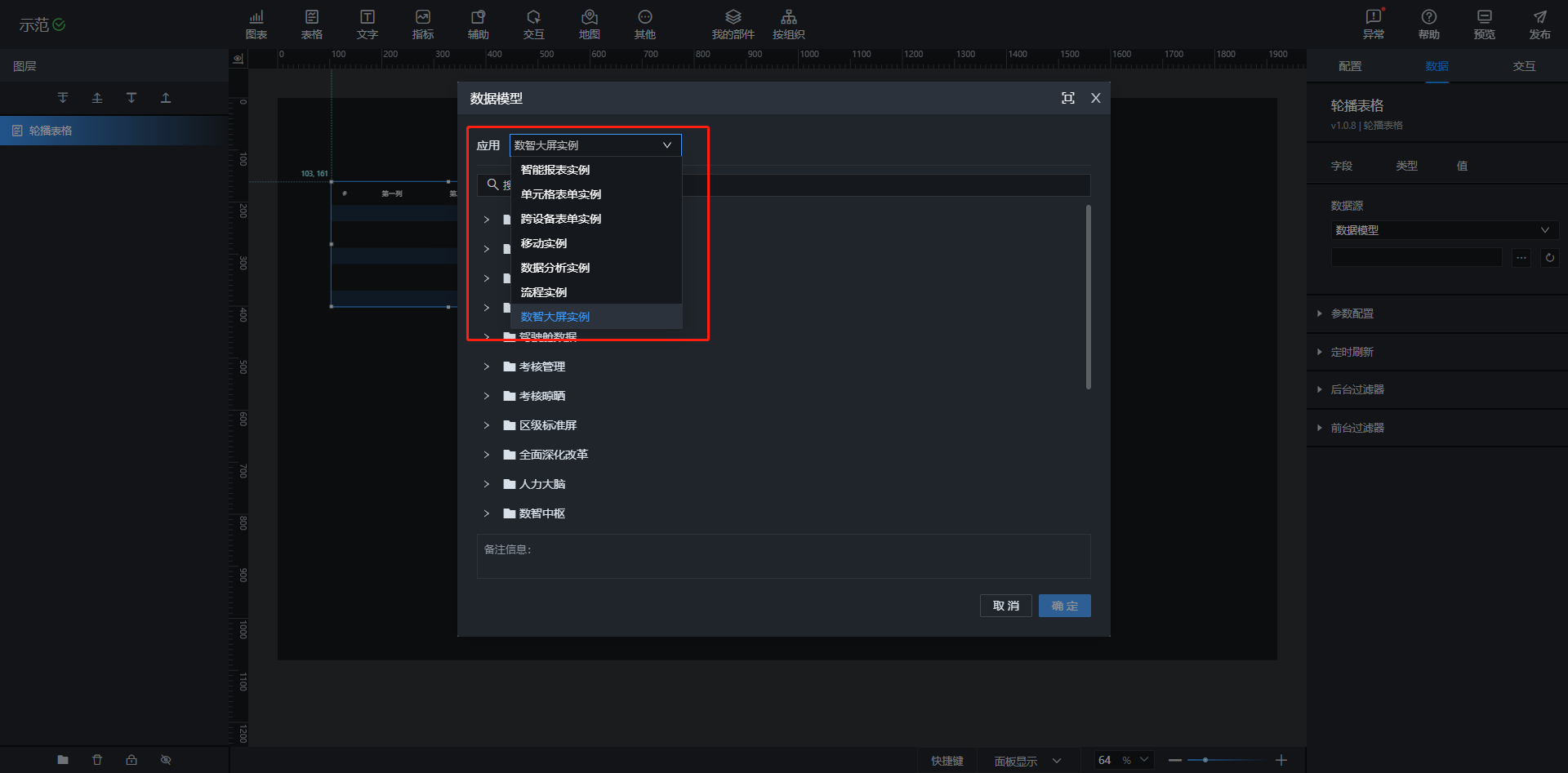Click the 发布 publish icon
Image resolution: width=1568 pixels, height=773 pixels.
(x=1539, y=24)
